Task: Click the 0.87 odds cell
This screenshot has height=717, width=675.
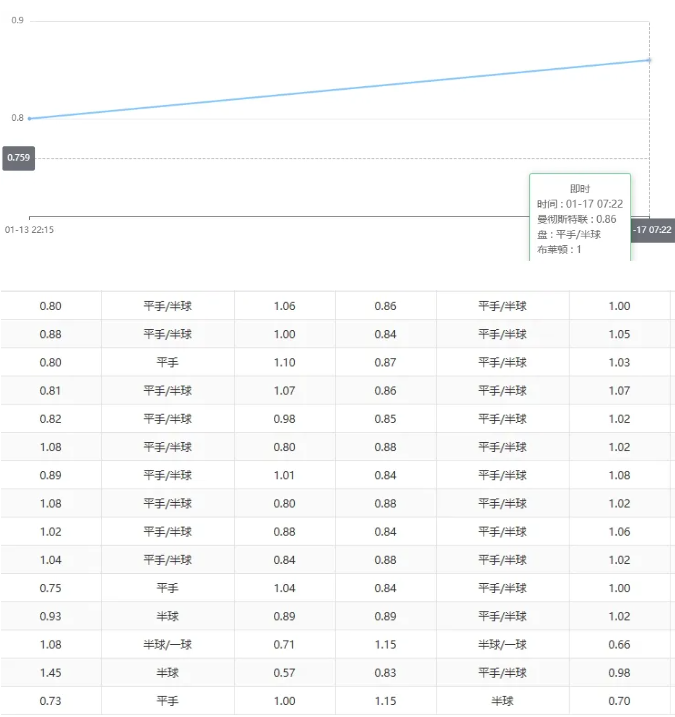Action: [x=385, y=362]
